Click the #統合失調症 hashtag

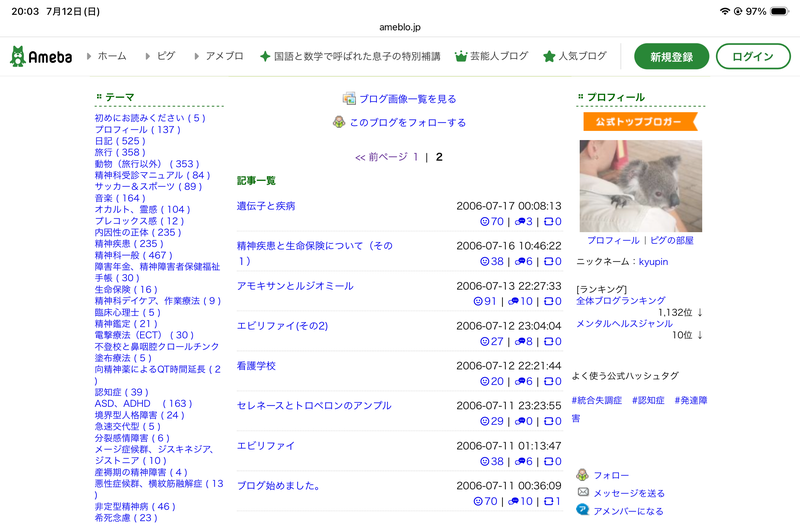click(597, 401)
